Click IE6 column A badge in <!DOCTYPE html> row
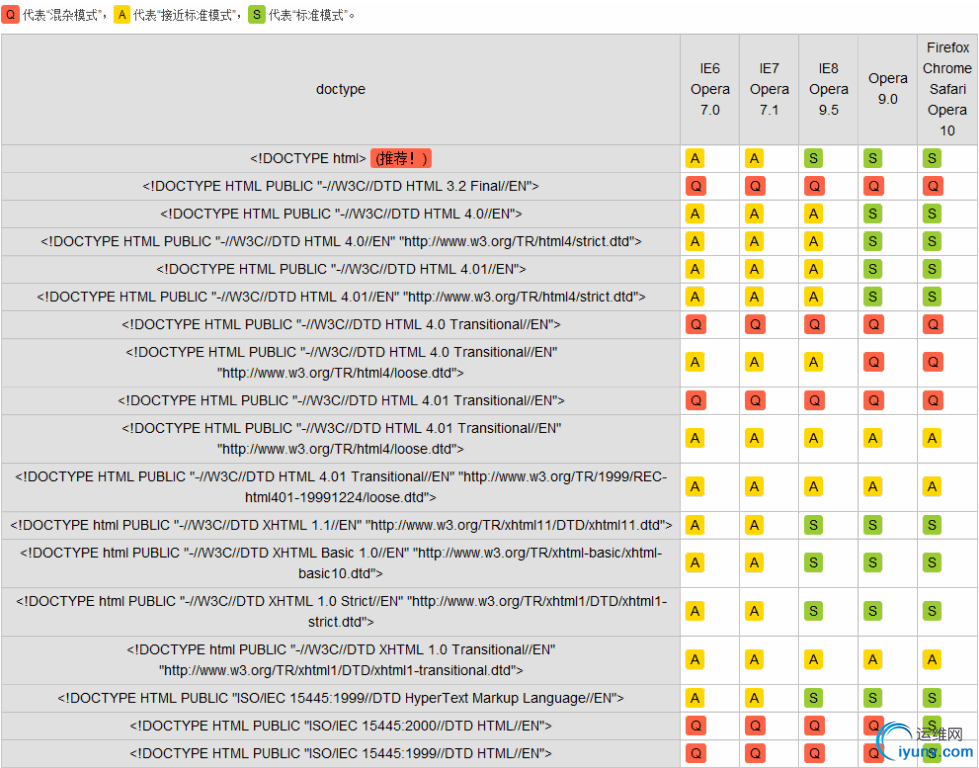Viewport: 979px width, 768px height. [695, 159]
